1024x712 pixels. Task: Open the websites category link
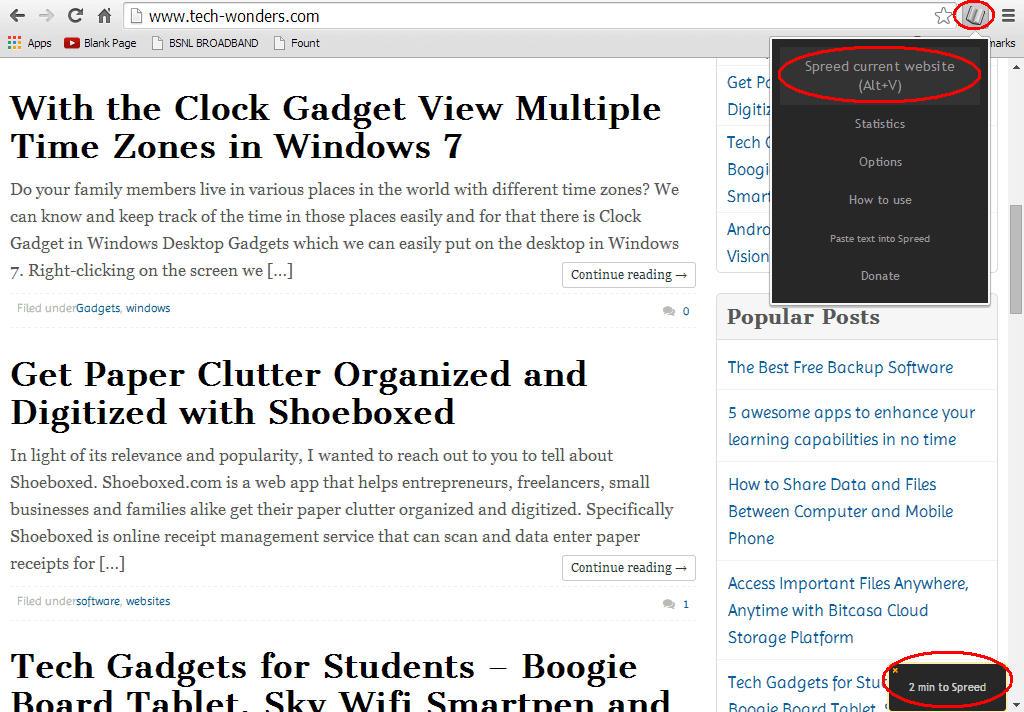tap(148, 602)
